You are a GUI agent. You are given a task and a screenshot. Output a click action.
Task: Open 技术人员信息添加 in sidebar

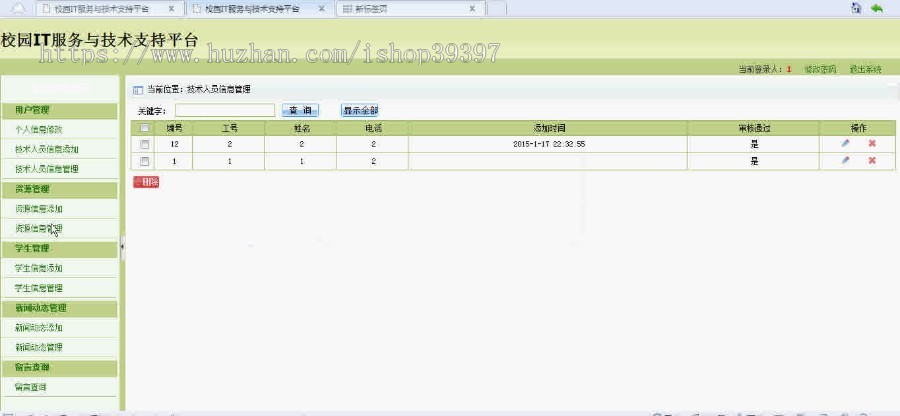[46, 150]
